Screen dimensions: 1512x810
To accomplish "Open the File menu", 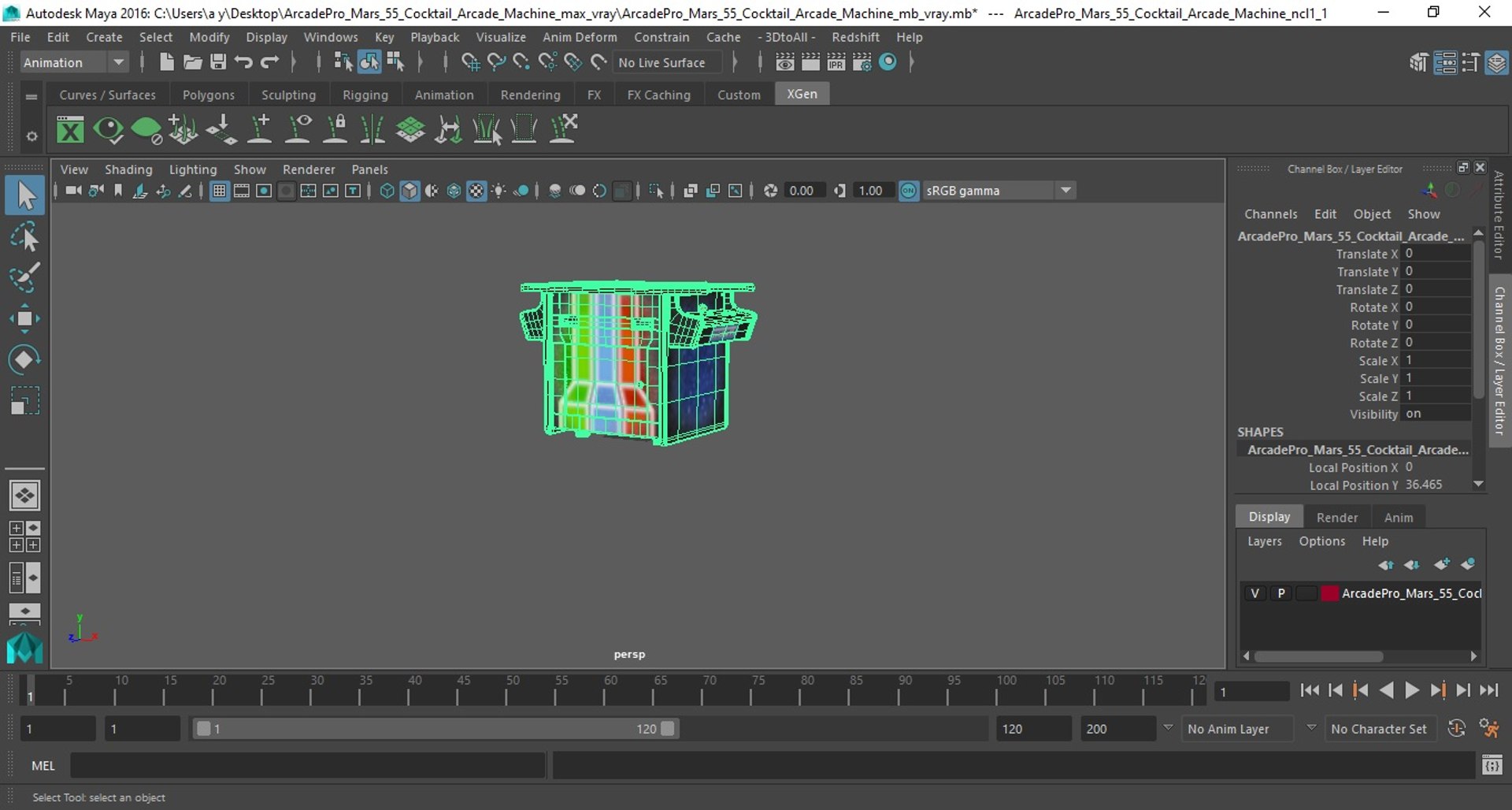I will click(x=20, y=37).
